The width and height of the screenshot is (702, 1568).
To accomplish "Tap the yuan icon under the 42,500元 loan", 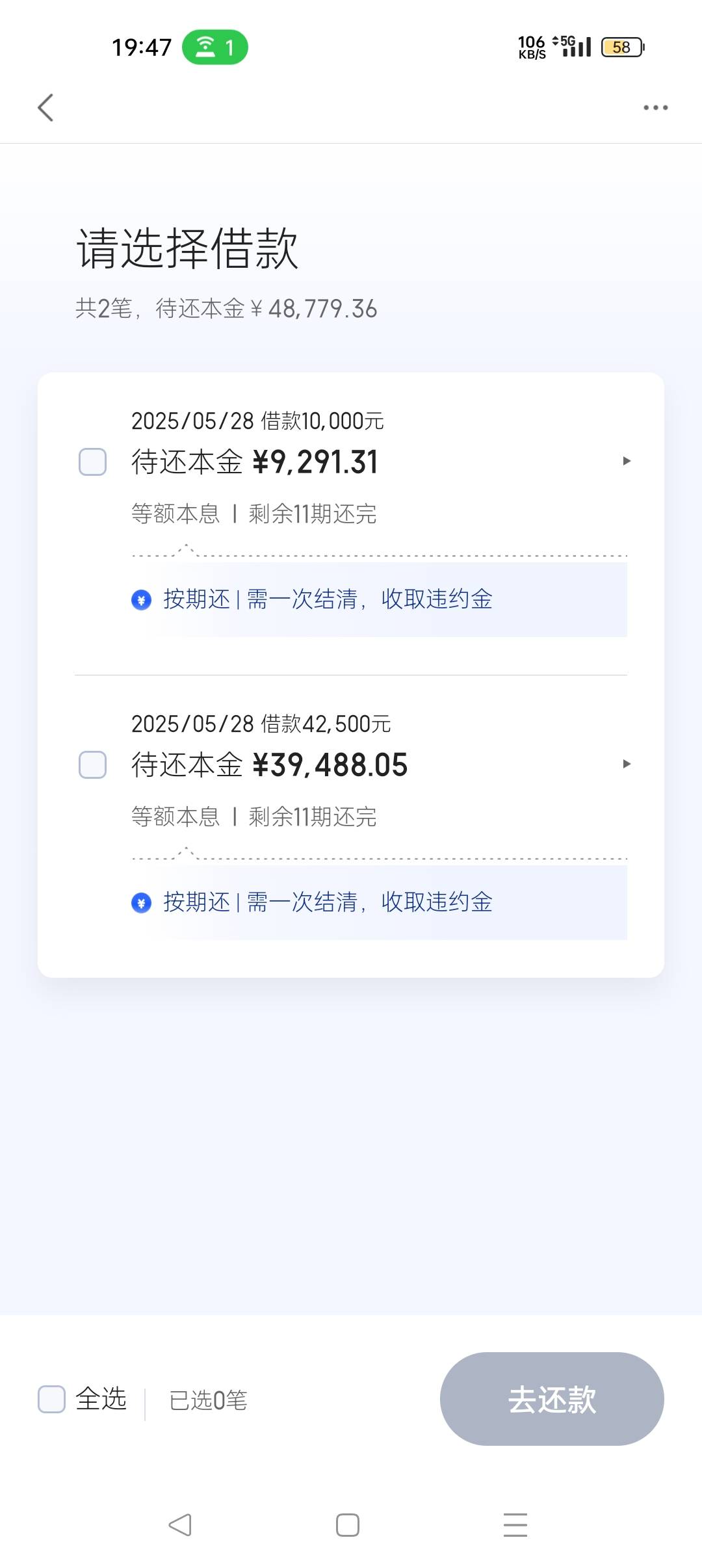I will point(141,902).
